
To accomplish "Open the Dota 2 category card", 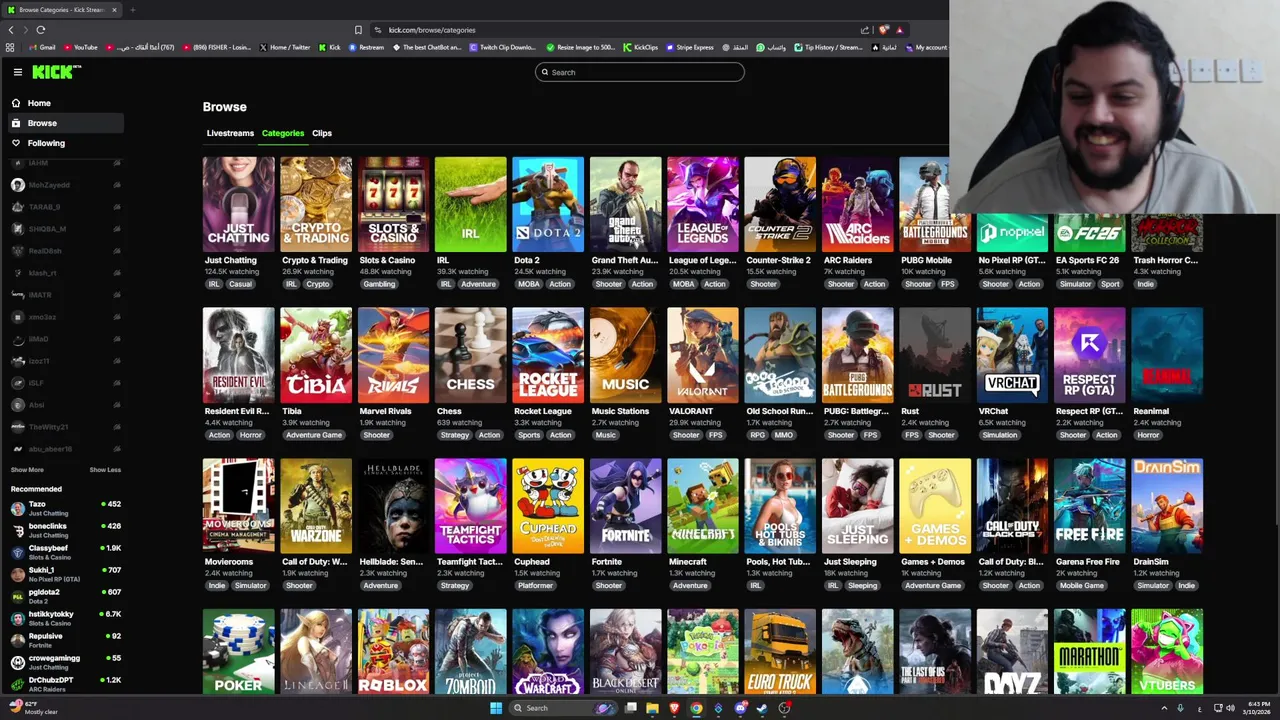I will click(x=548, y=204).
